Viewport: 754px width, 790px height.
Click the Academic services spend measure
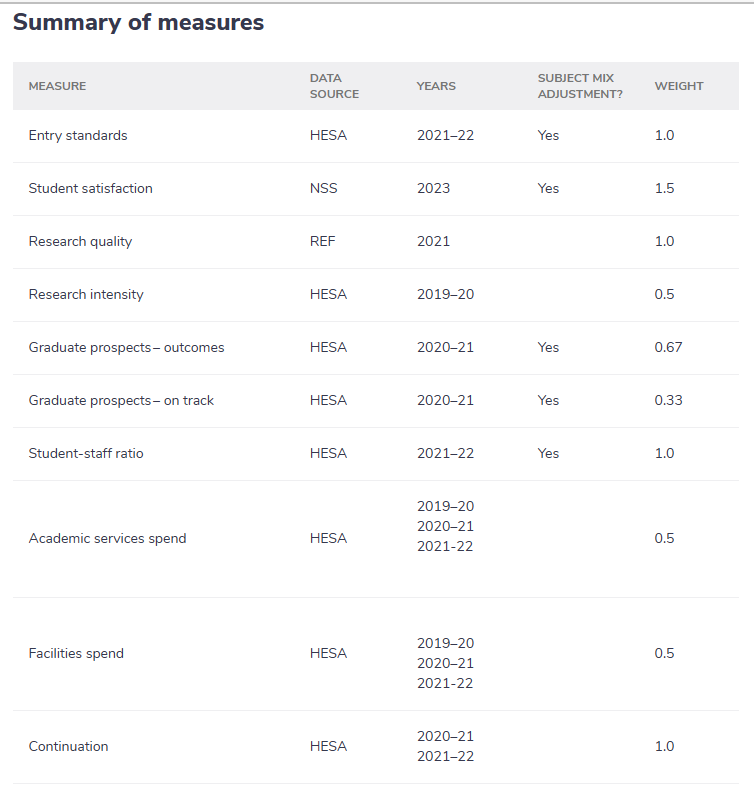[107, 539]
